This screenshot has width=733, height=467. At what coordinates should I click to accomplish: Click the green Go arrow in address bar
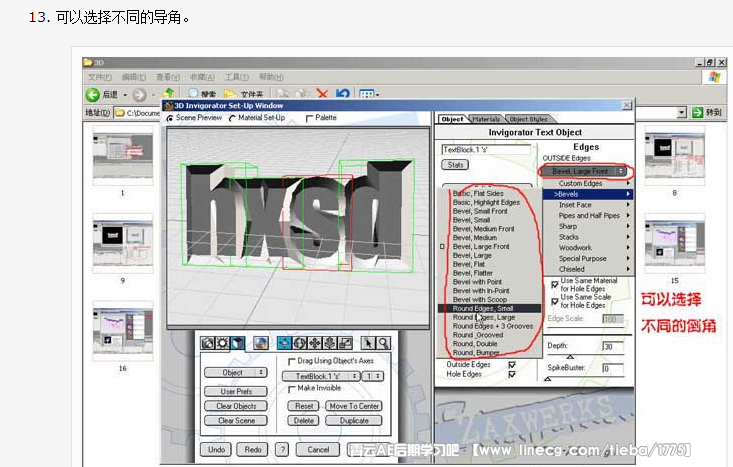tap(697, 112)
